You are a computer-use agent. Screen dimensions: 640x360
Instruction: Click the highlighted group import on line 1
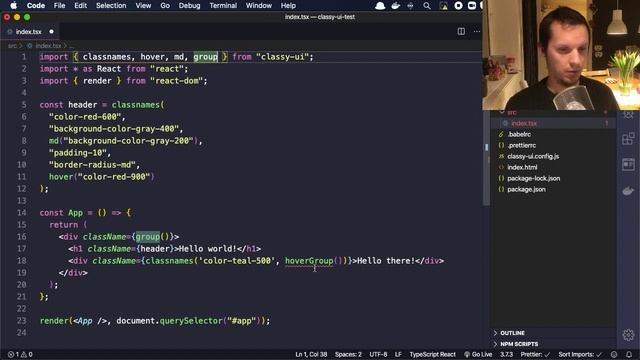click(205, 57)
